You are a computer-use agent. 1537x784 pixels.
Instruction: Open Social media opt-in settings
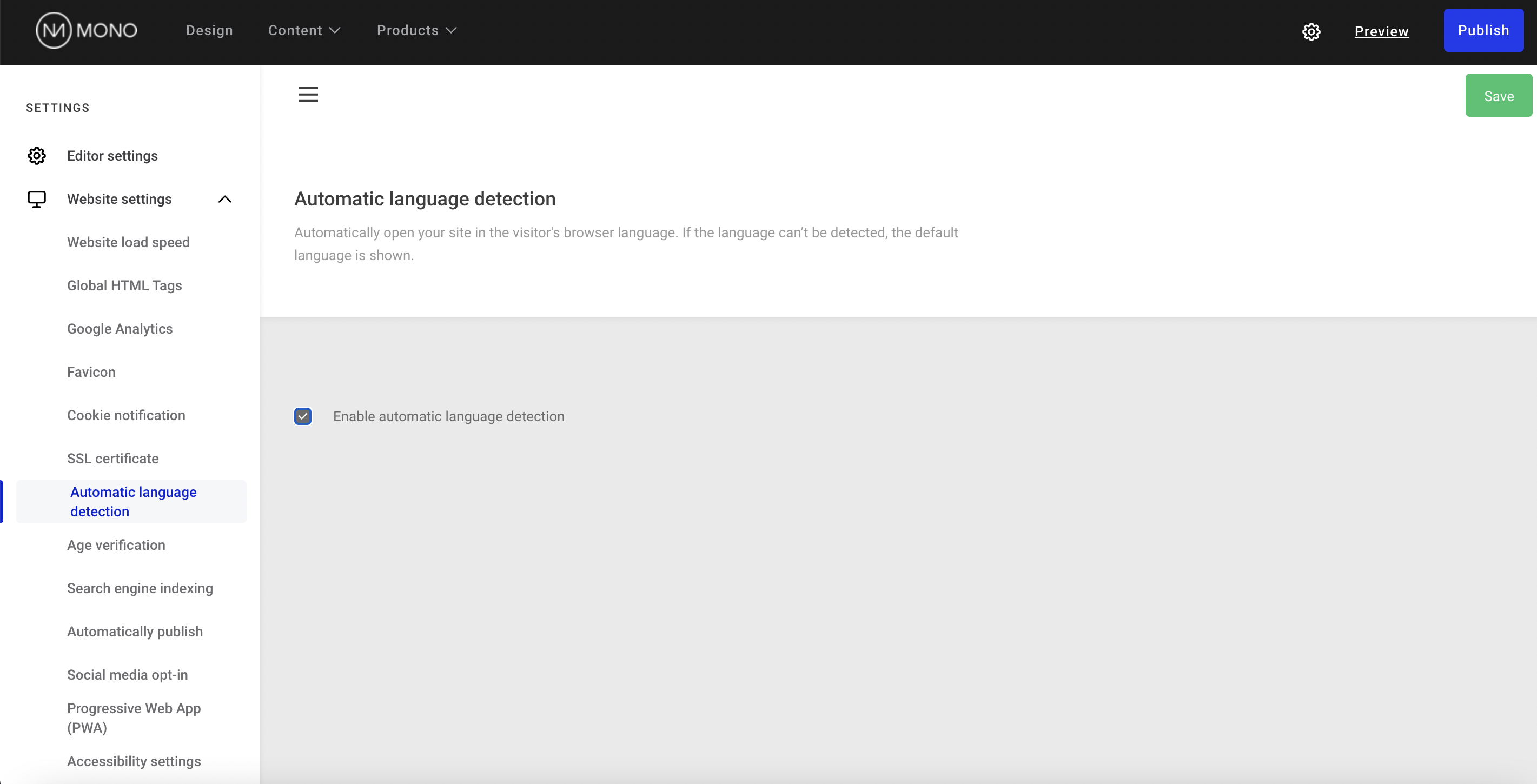127,675
